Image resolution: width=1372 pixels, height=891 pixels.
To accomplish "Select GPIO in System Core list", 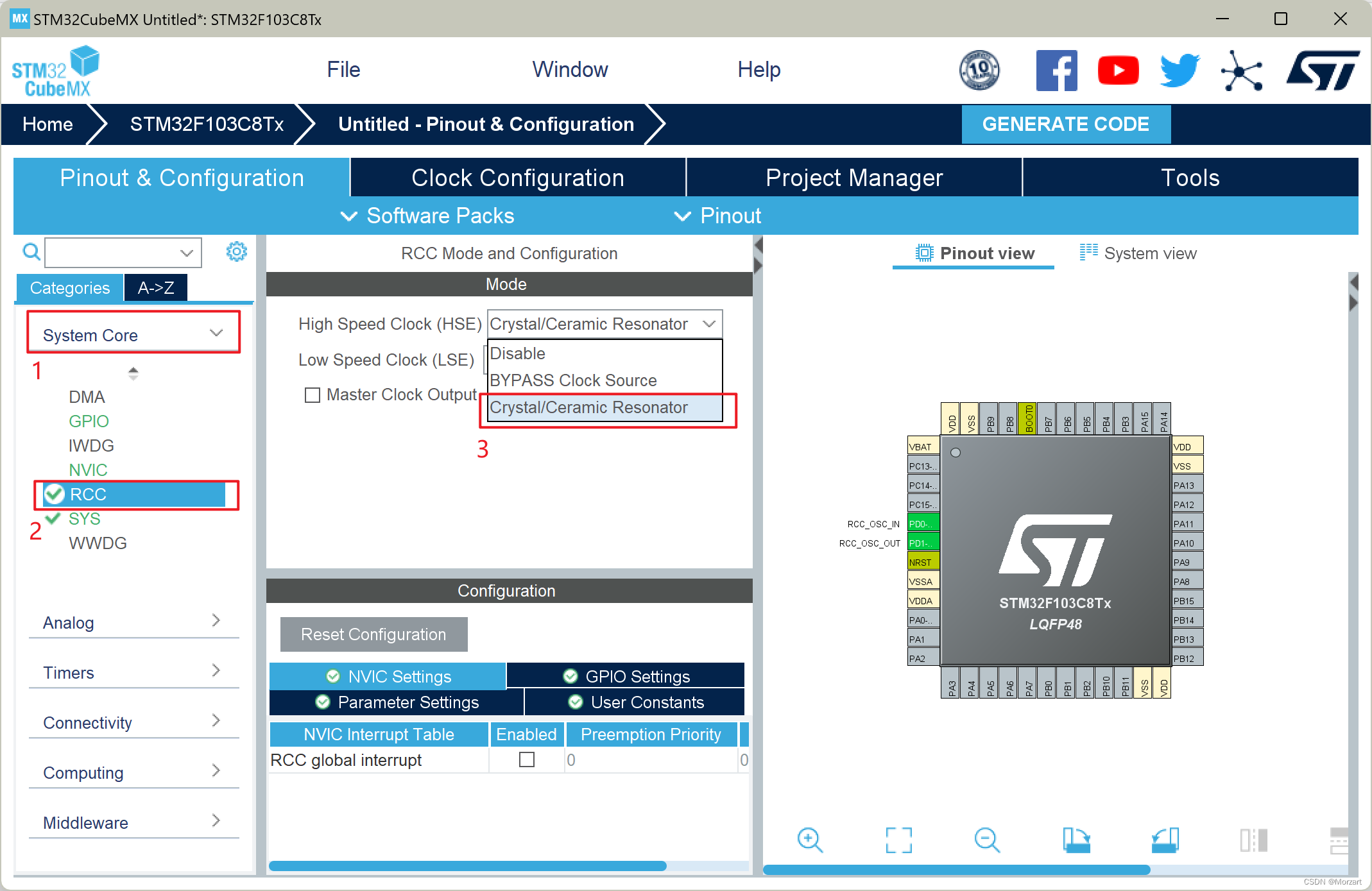I will pyautogui.click(x=89, y=421).
